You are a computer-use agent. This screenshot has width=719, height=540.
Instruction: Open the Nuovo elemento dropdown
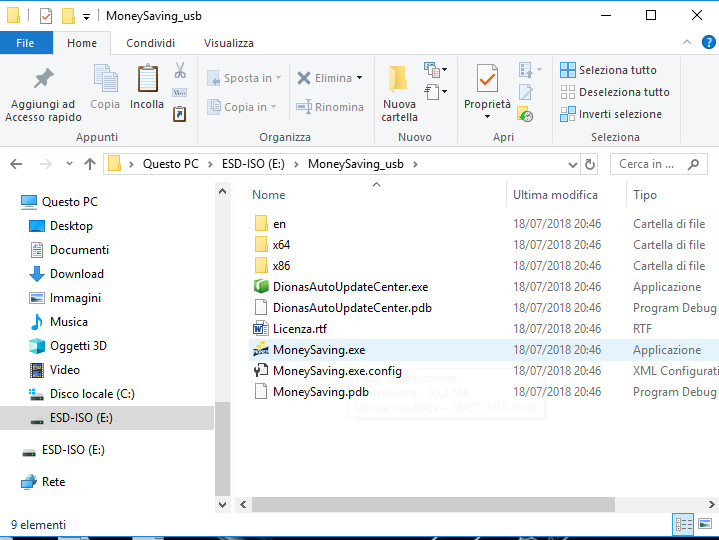(x=435, y=70)
